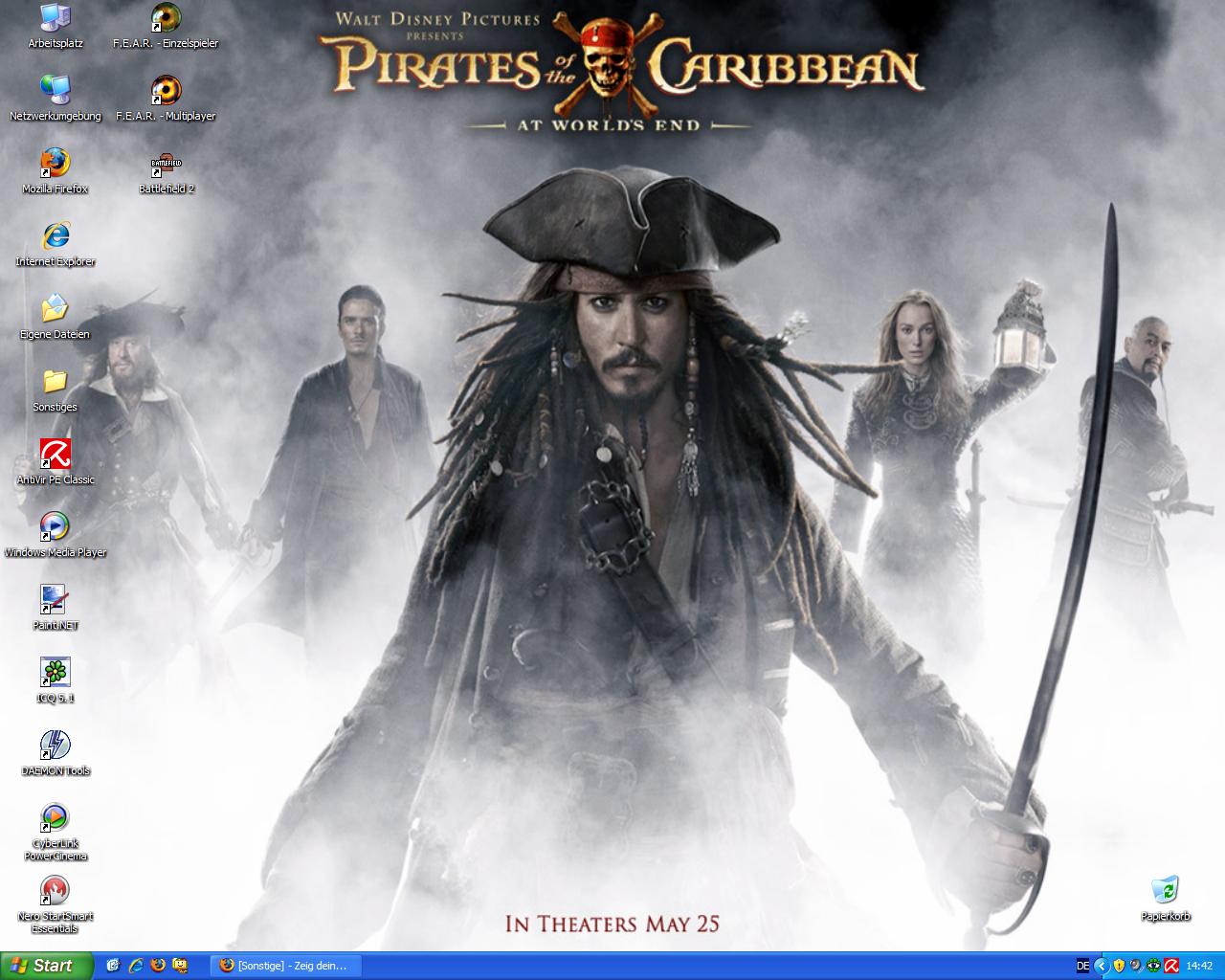Open the Start menu
This screenshot has height=980, width=1225.
(x=46, y=966)
